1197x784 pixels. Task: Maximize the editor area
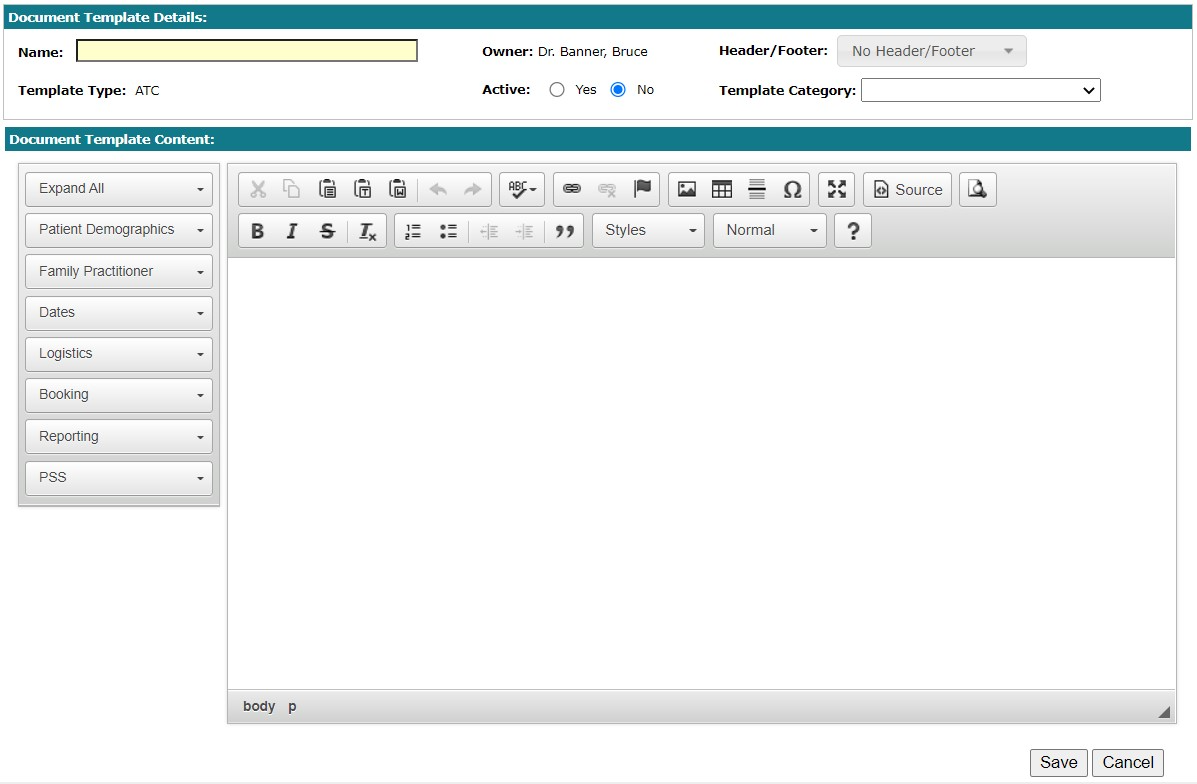click(837, 189)
